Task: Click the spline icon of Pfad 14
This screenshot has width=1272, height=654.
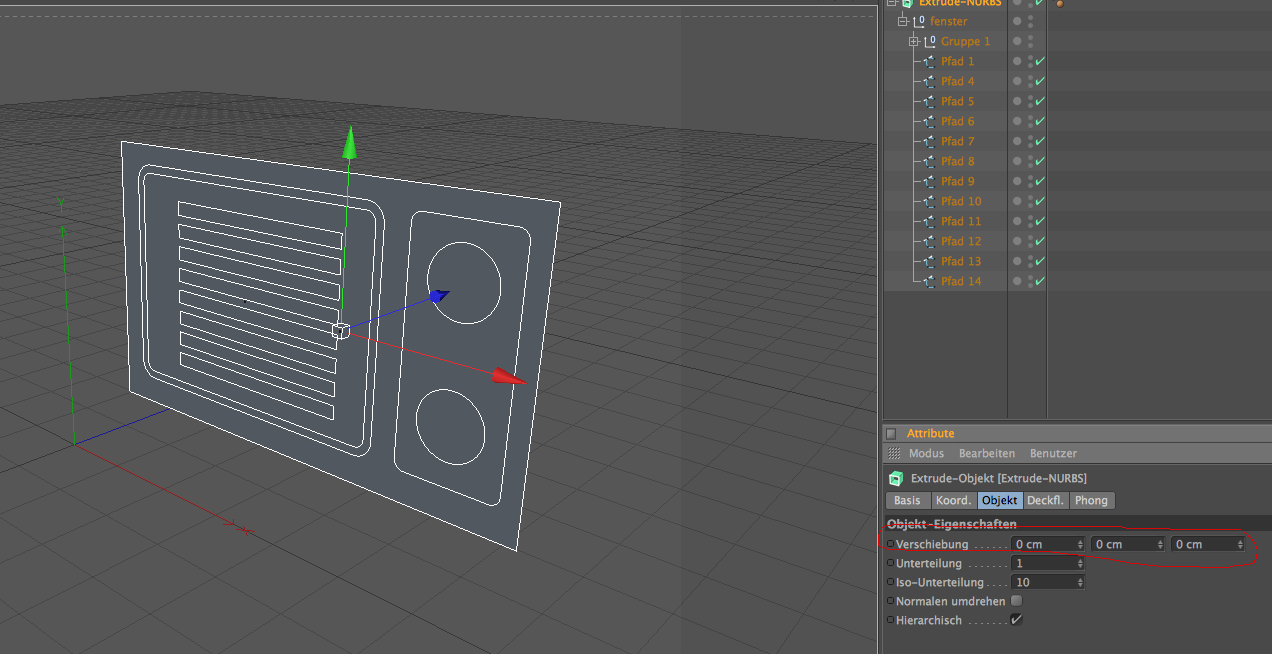Action: click(x=929, y=281)
